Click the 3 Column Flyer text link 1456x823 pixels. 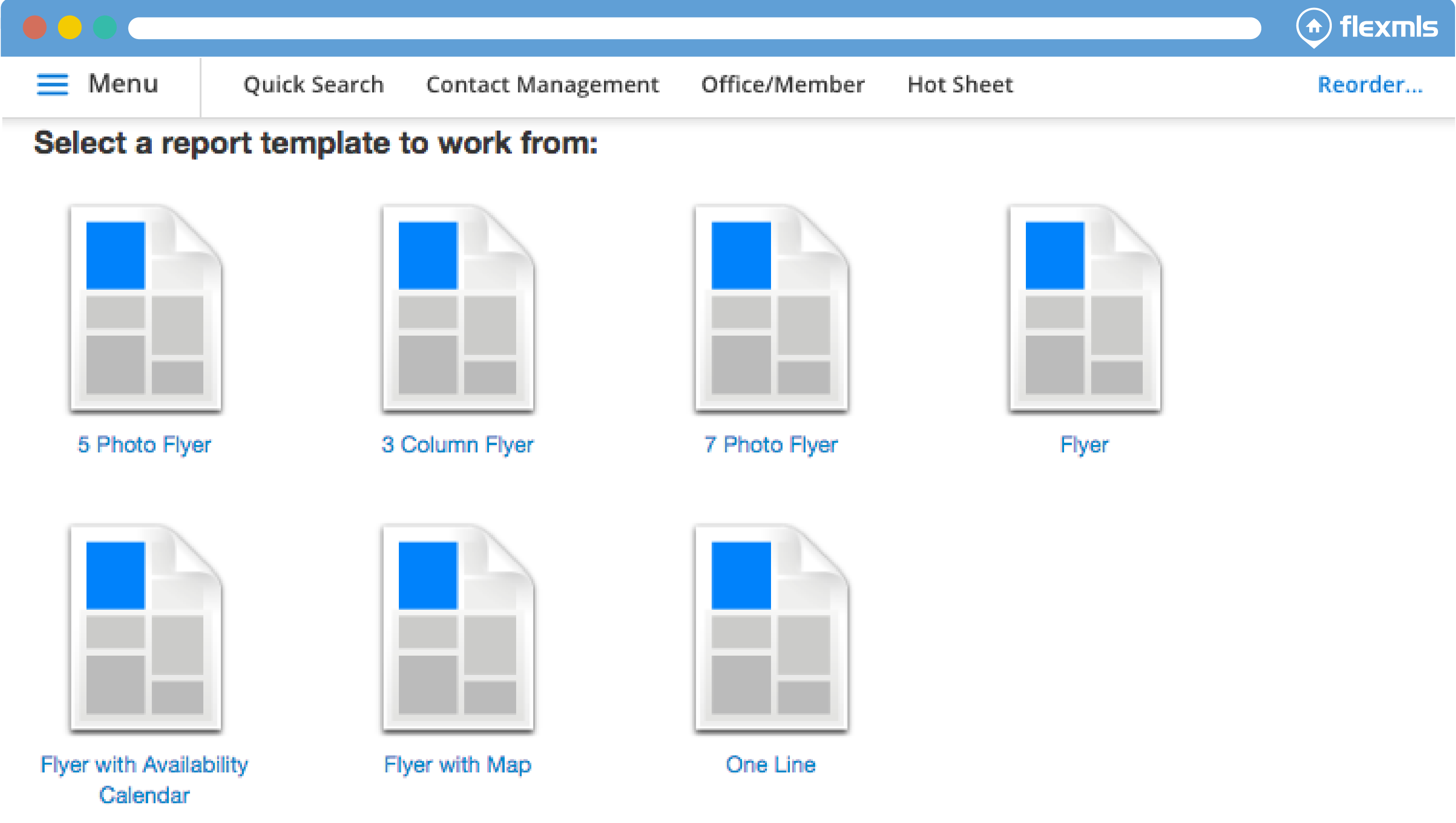457,445
